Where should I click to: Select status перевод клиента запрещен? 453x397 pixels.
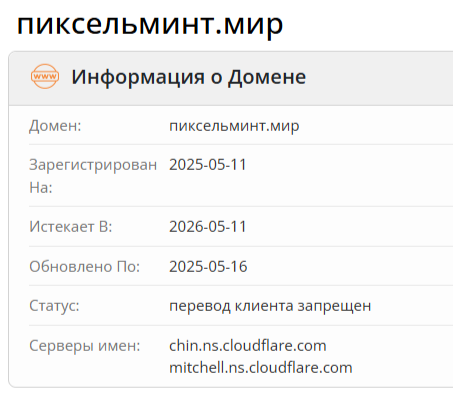(270, 306)
